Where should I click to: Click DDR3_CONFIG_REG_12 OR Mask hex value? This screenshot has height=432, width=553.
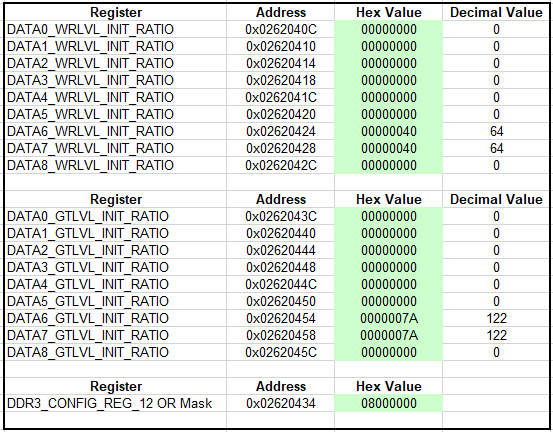click(x=389, y=403)
